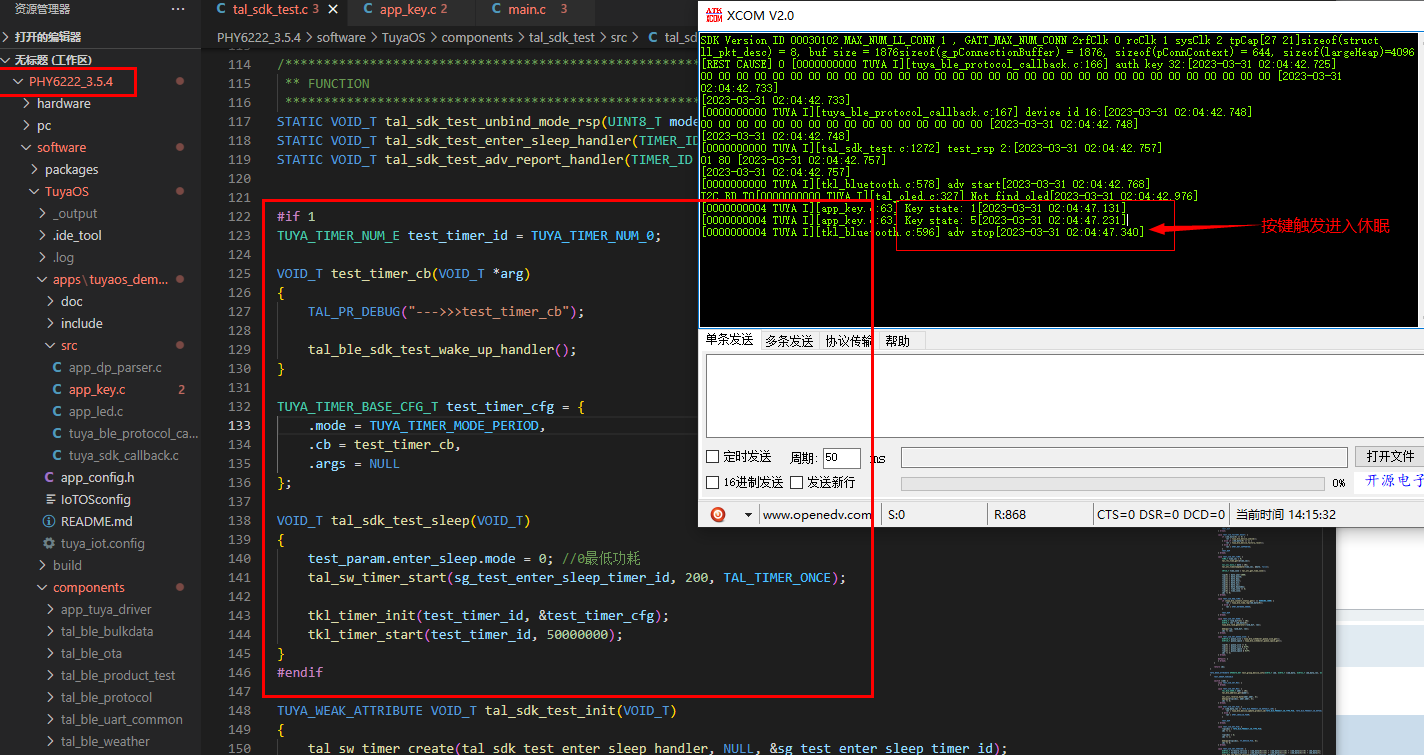
Task: Open dropdown arrow next to XCOM power icon
Action: pyautogui.click(x=747, y=515)
